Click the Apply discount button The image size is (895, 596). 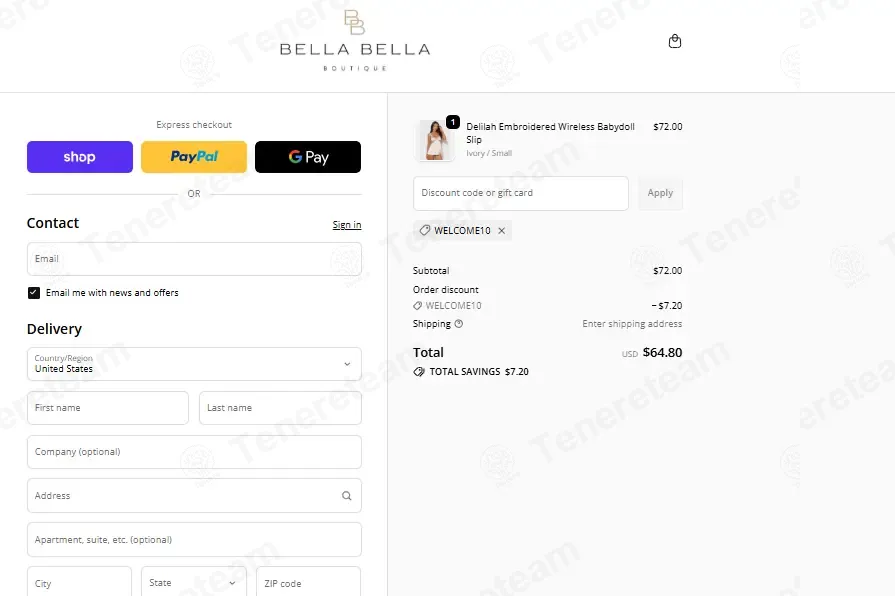(660, 193)
